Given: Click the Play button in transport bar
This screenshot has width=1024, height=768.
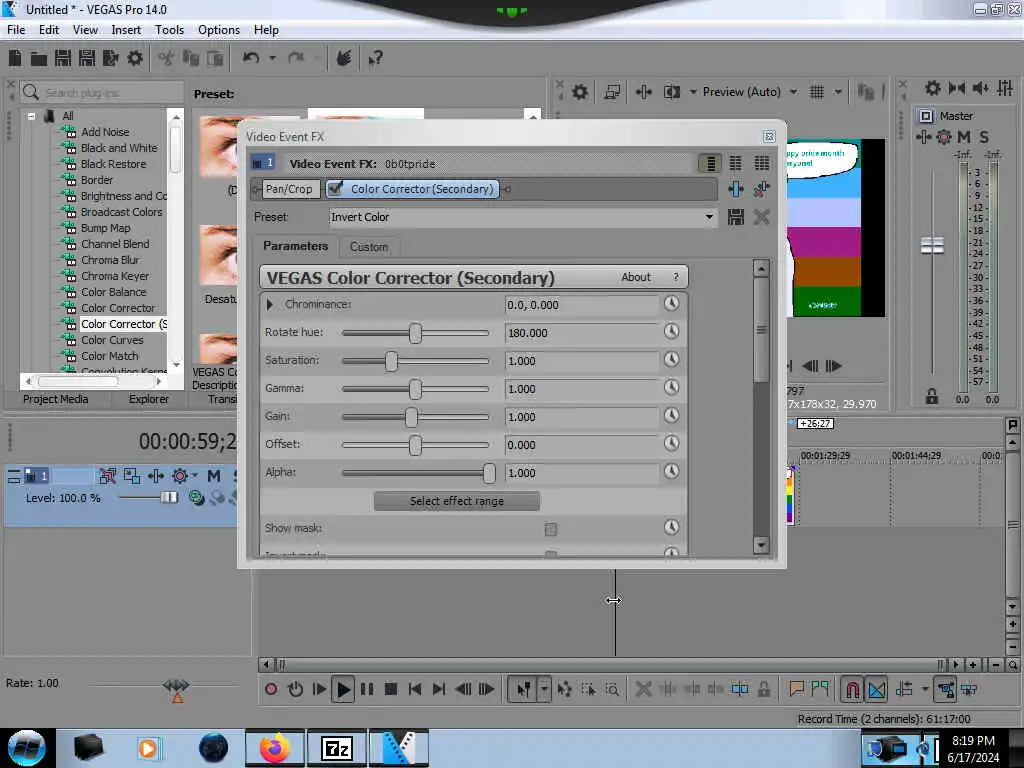Looking at the screenshot, I should [343, 689].
